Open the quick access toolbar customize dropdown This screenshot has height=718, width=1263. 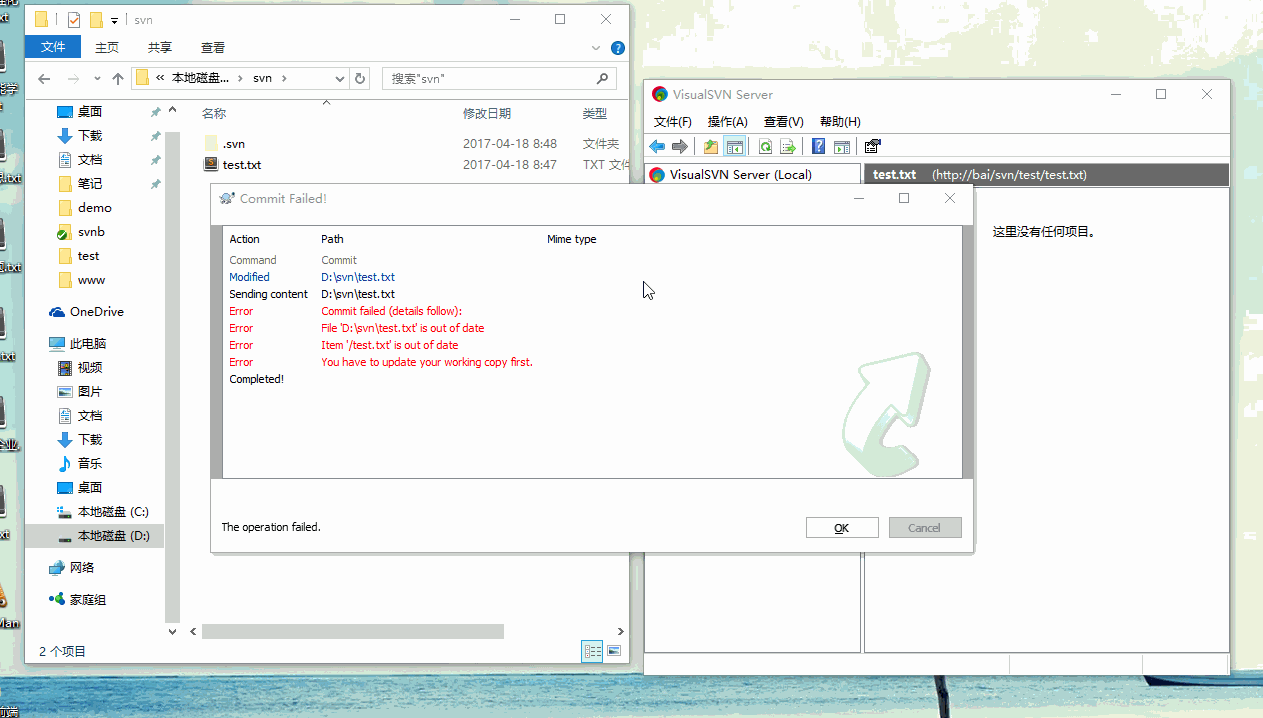click(x=114, y=20)
